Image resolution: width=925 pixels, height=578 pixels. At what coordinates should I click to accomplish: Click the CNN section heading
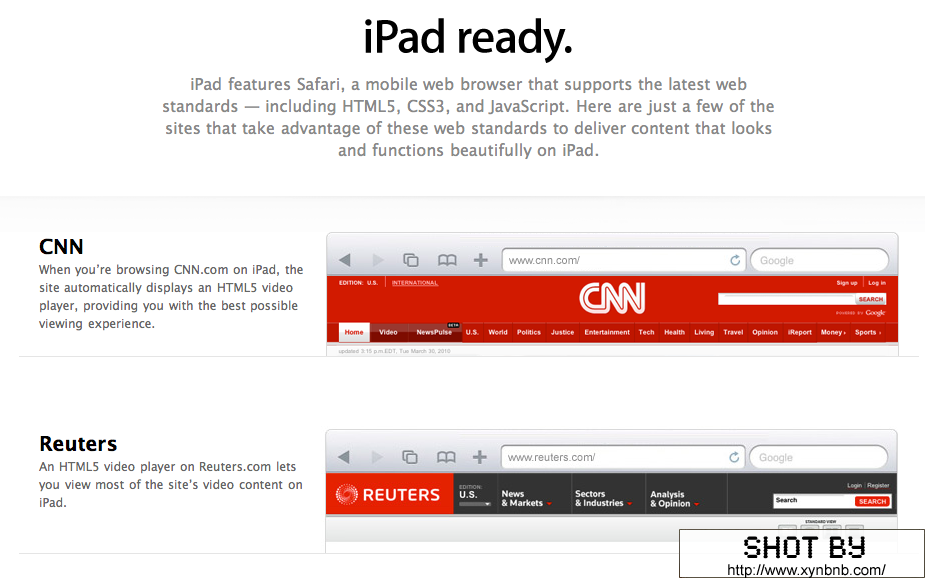(61, 247)
